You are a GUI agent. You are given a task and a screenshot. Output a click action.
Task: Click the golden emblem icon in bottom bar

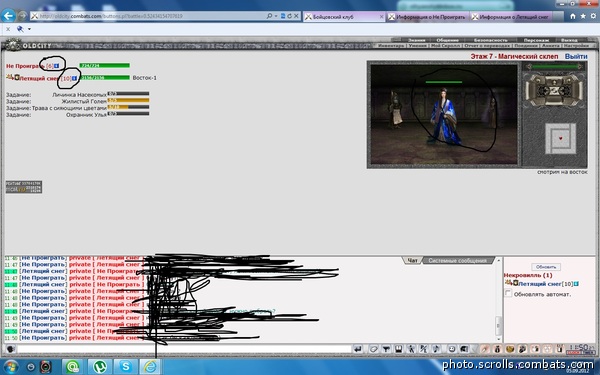coord(510,349)
